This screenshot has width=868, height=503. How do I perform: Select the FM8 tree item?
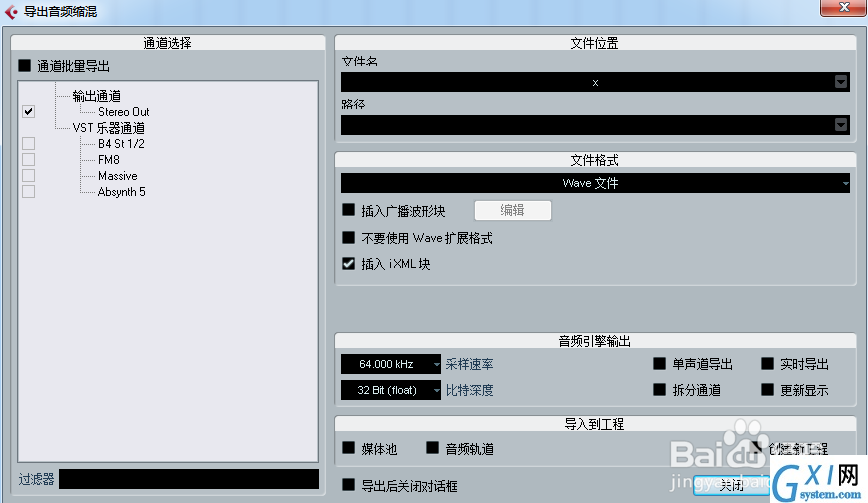tap(108, 160)
